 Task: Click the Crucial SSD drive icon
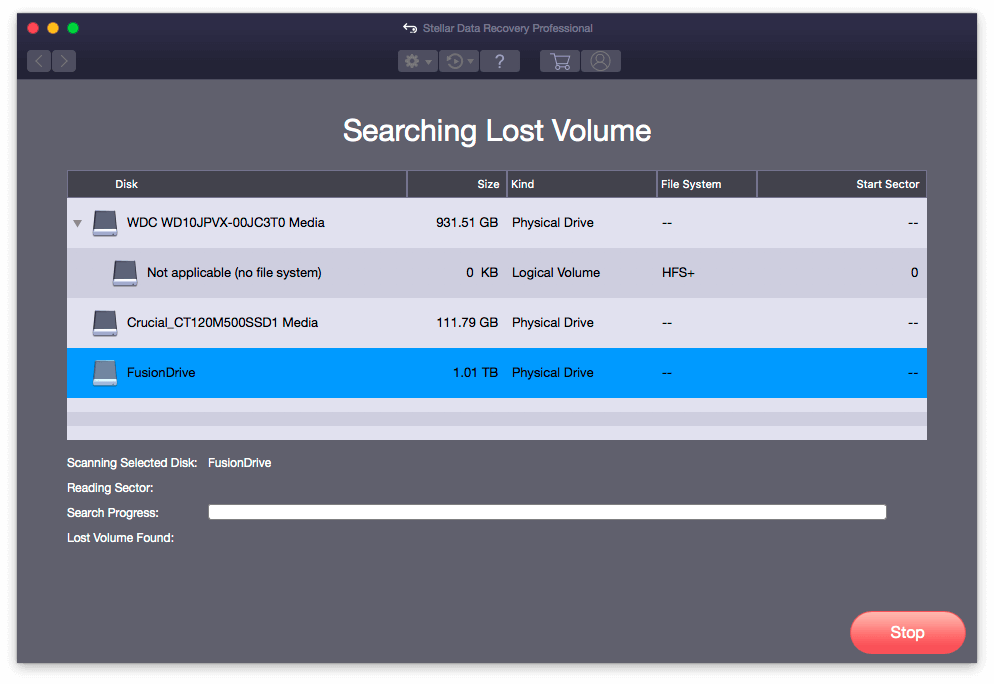point(105,323)
